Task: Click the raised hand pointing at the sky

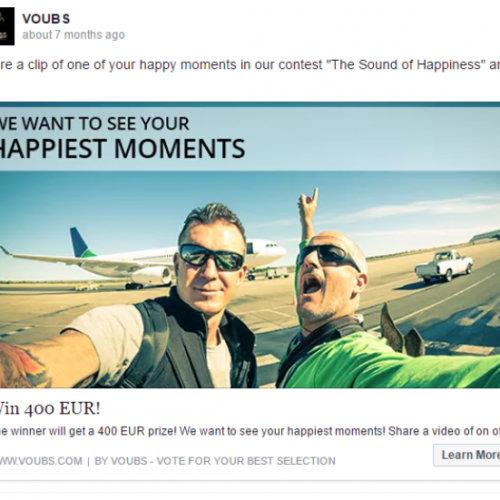Action: pos(308,205)
